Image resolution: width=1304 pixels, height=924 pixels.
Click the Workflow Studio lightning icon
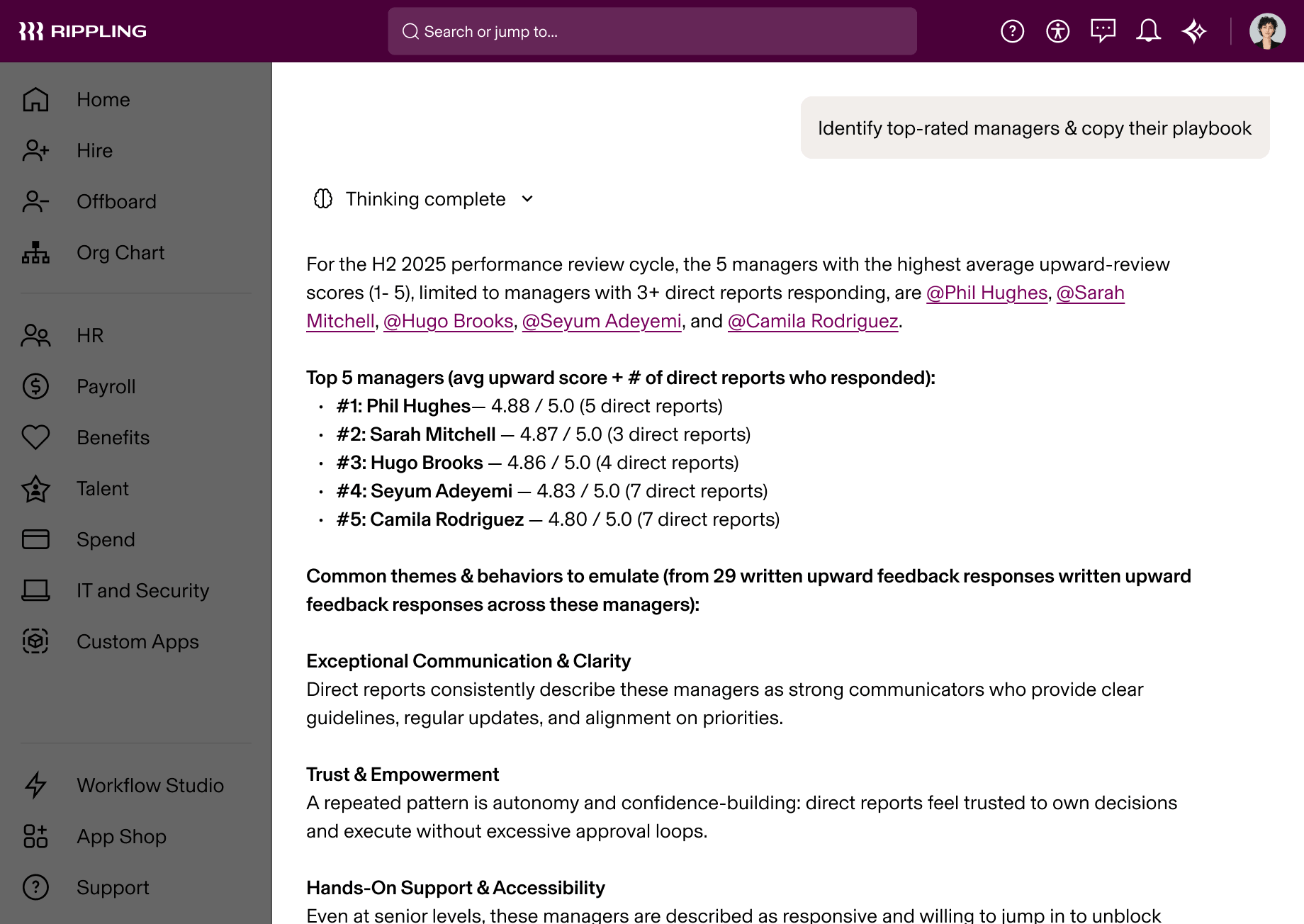[35, 785]
